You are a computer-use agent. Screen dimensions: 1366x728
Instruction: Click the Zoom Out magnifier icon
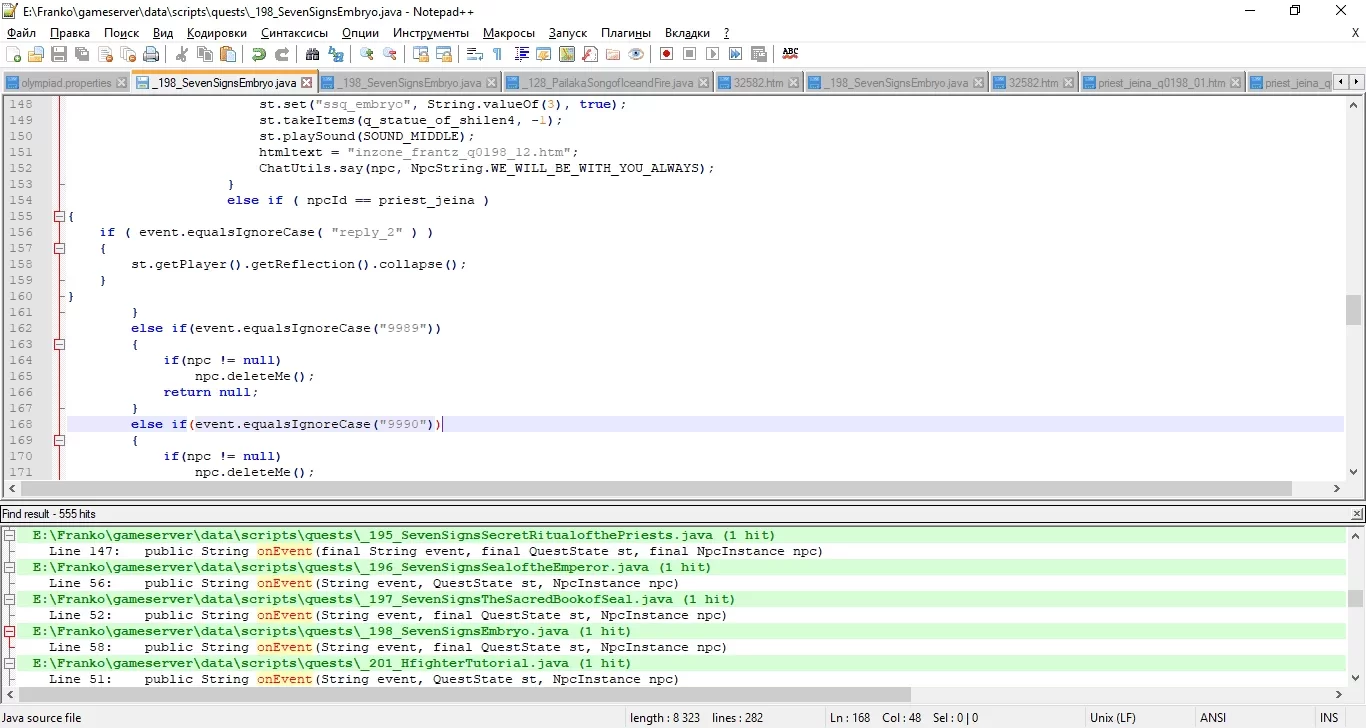click(390, 54)
